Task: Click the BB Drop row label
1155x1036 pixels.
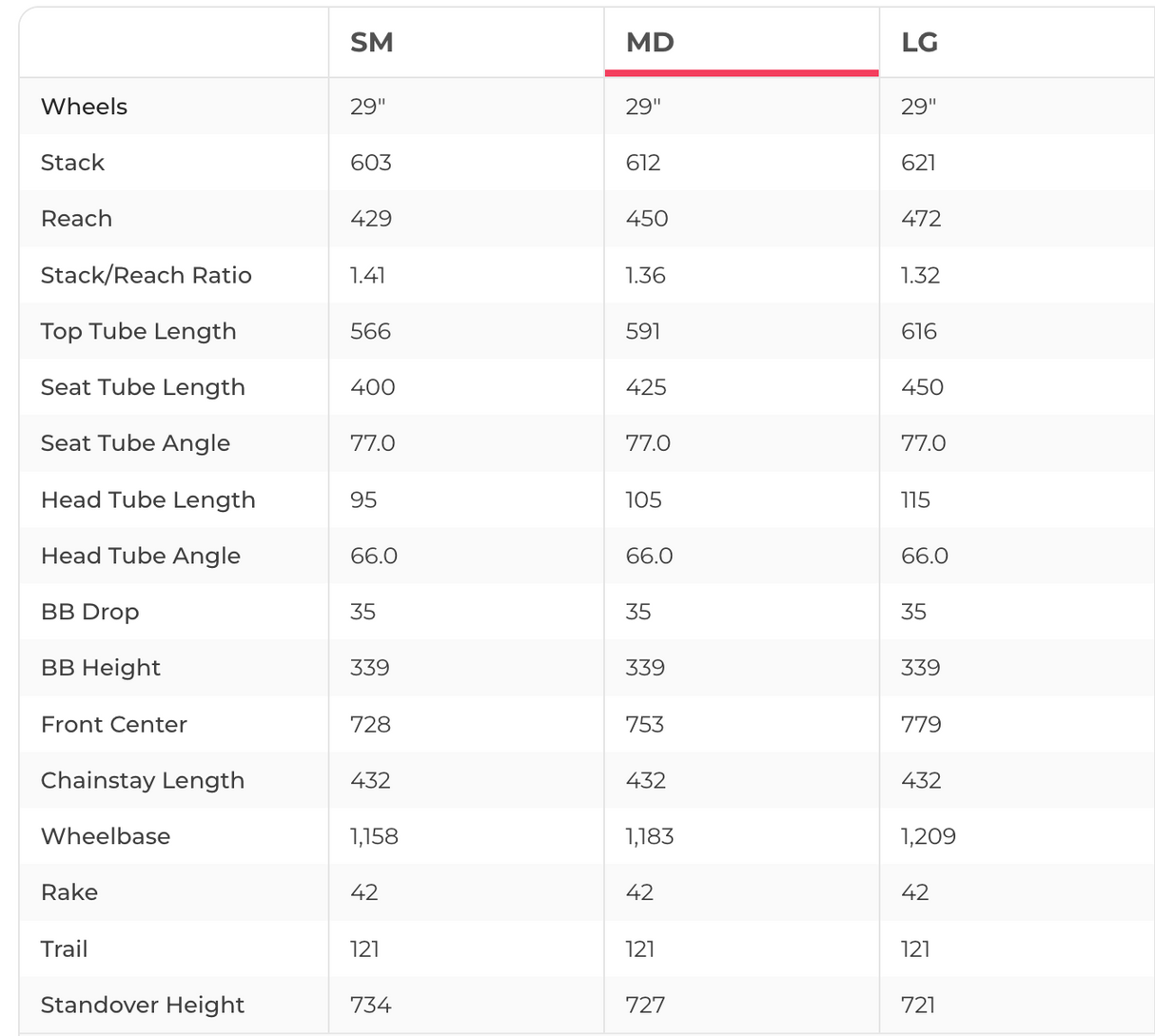Action: pos(89,612)
